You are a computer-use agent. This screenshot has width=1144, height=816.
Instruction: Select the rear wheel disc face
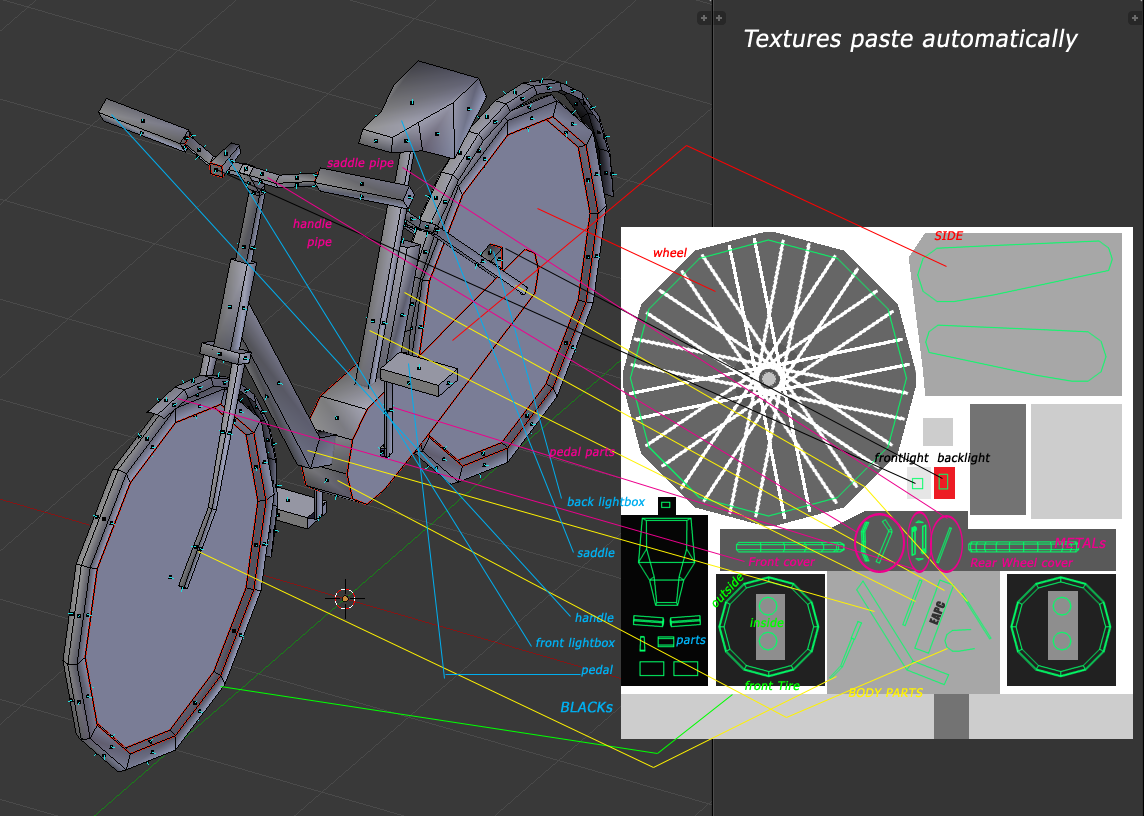click(x=500, y=300)
